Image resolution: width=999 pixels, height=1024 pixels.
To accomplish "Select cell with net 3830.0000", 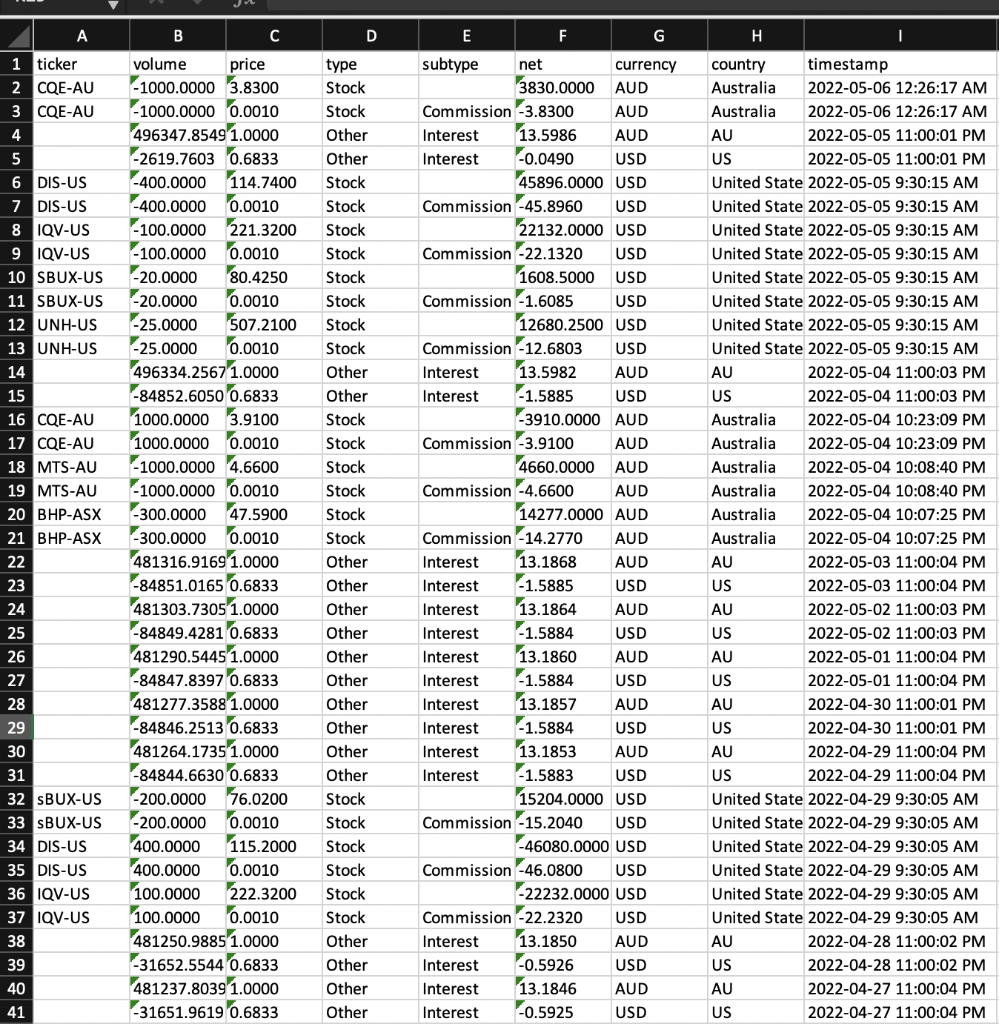I will 563,88.
